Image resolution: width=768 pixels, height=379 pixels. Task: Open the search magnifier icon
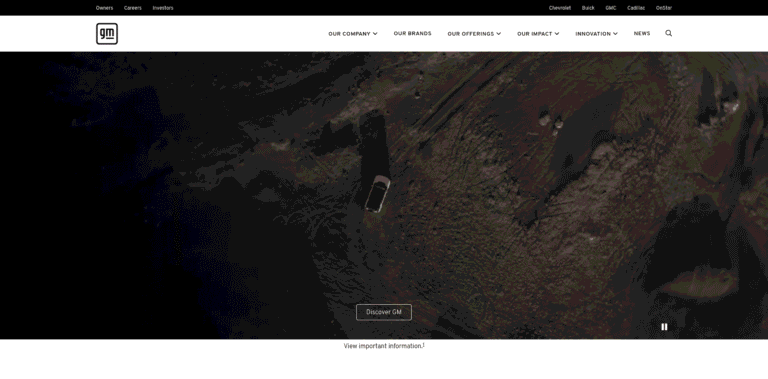[669, 33]
